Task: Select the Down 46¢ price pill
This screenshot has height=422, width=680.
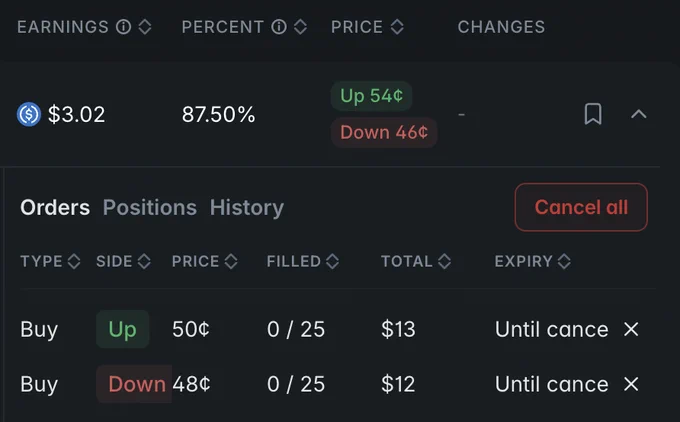Action: pos(384,132)
